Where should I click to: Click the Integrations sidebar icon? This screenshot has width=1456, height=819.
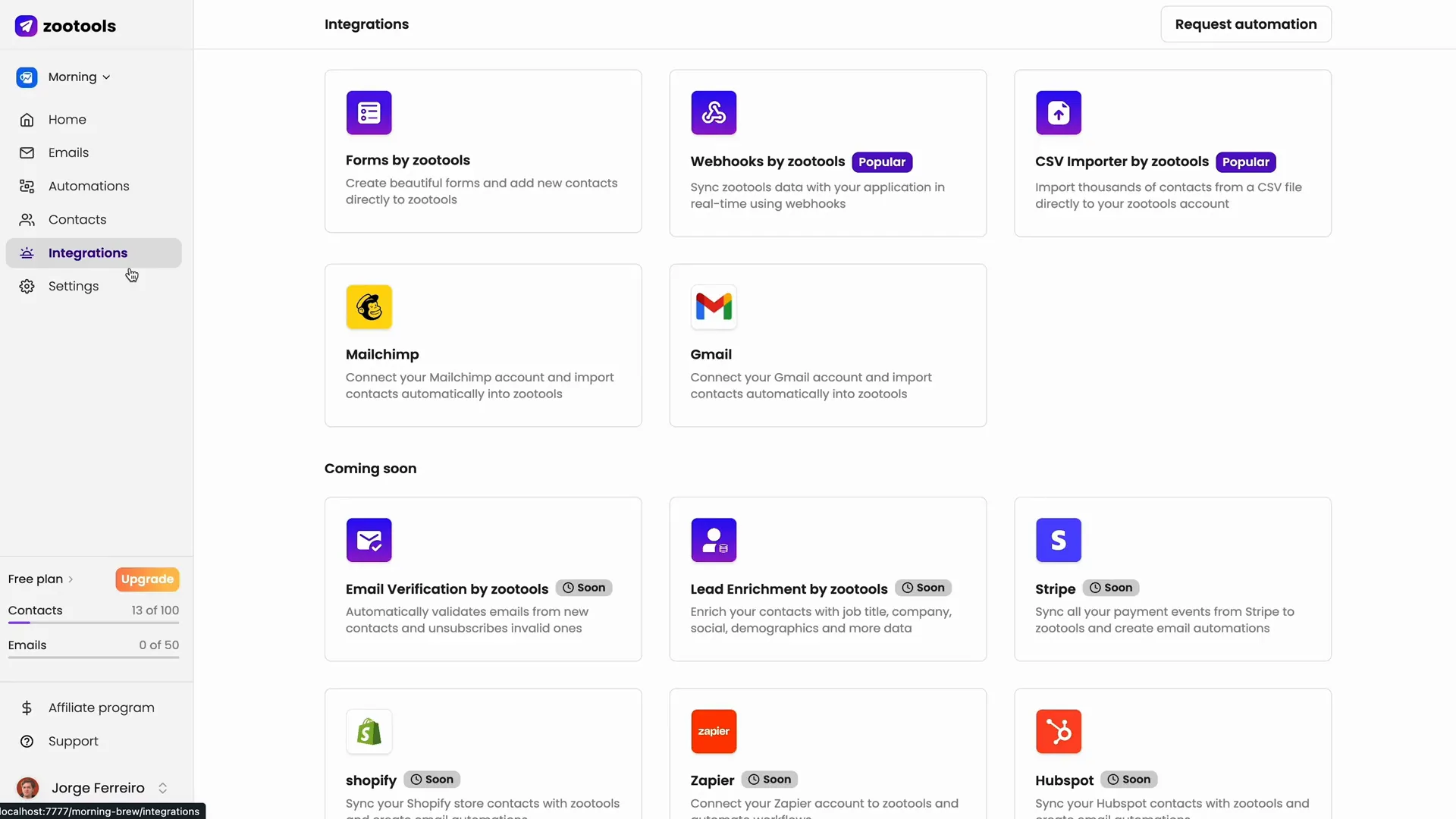point(27,253)
